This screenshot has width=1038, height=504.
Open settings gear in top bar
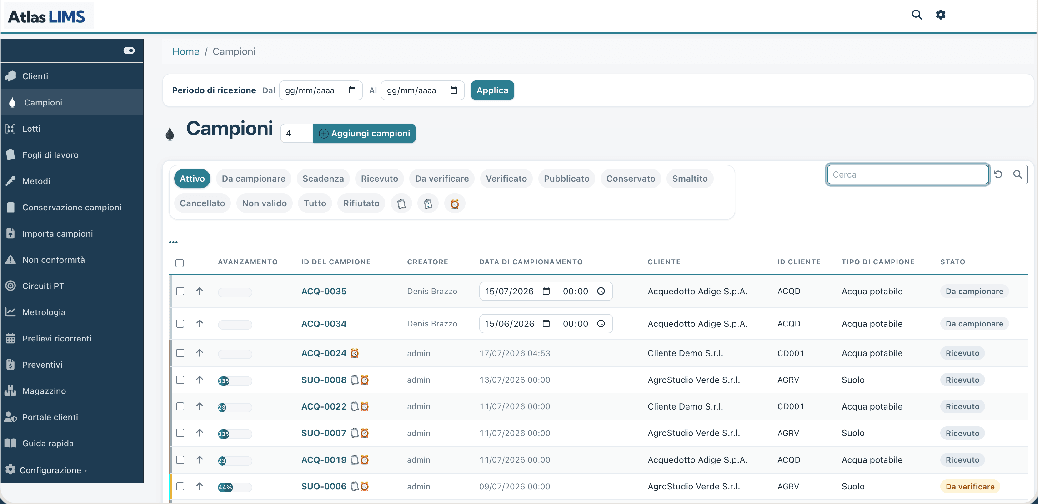tap(940, 15)
